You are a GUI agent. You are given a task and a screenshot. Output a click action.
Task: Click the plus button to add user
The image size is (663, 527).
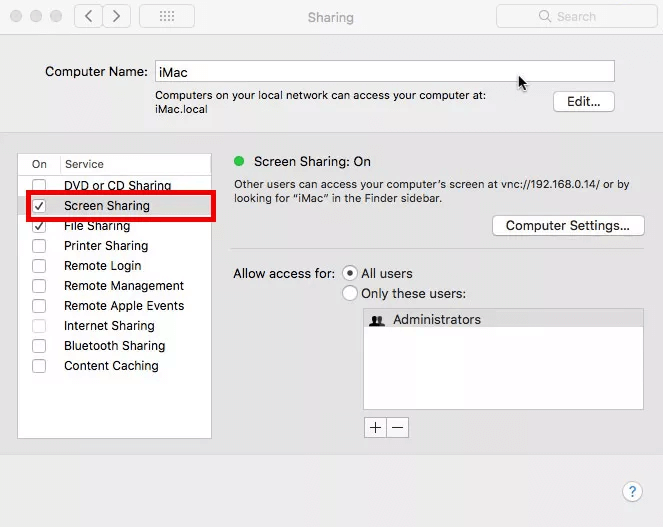click(375, 427)
